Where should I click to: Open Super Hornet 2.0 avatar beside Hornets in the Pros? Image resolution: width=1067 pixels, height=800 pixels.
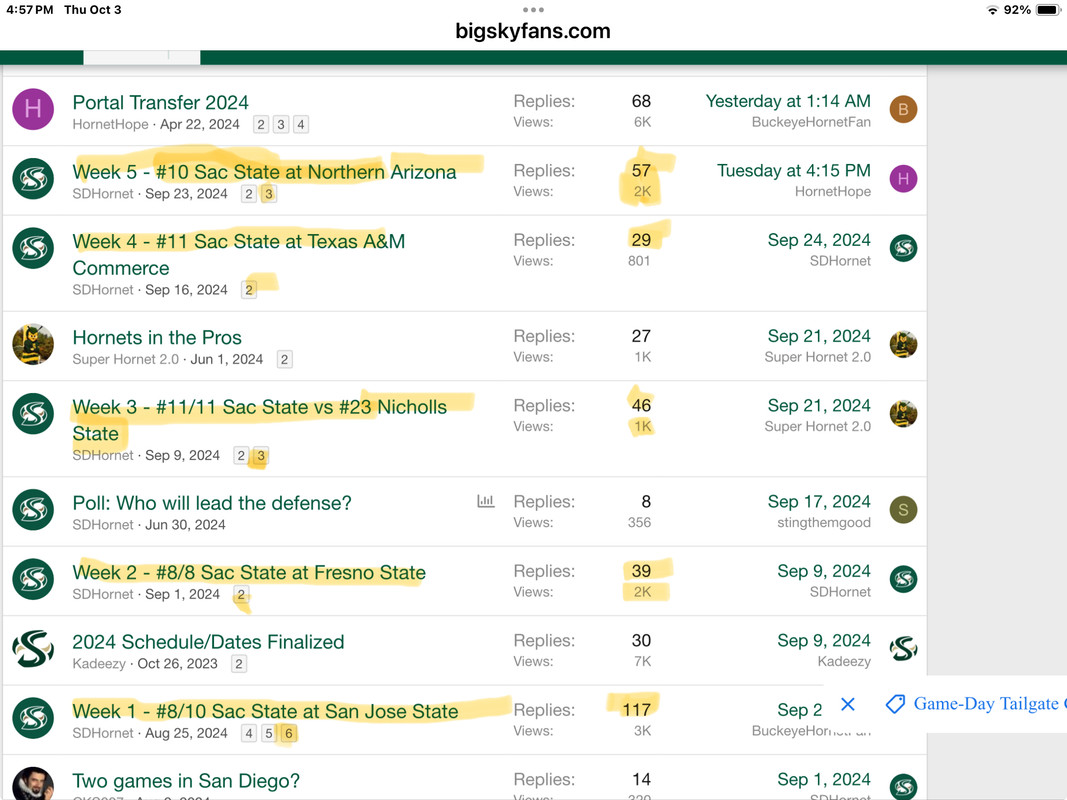point(33,344)
